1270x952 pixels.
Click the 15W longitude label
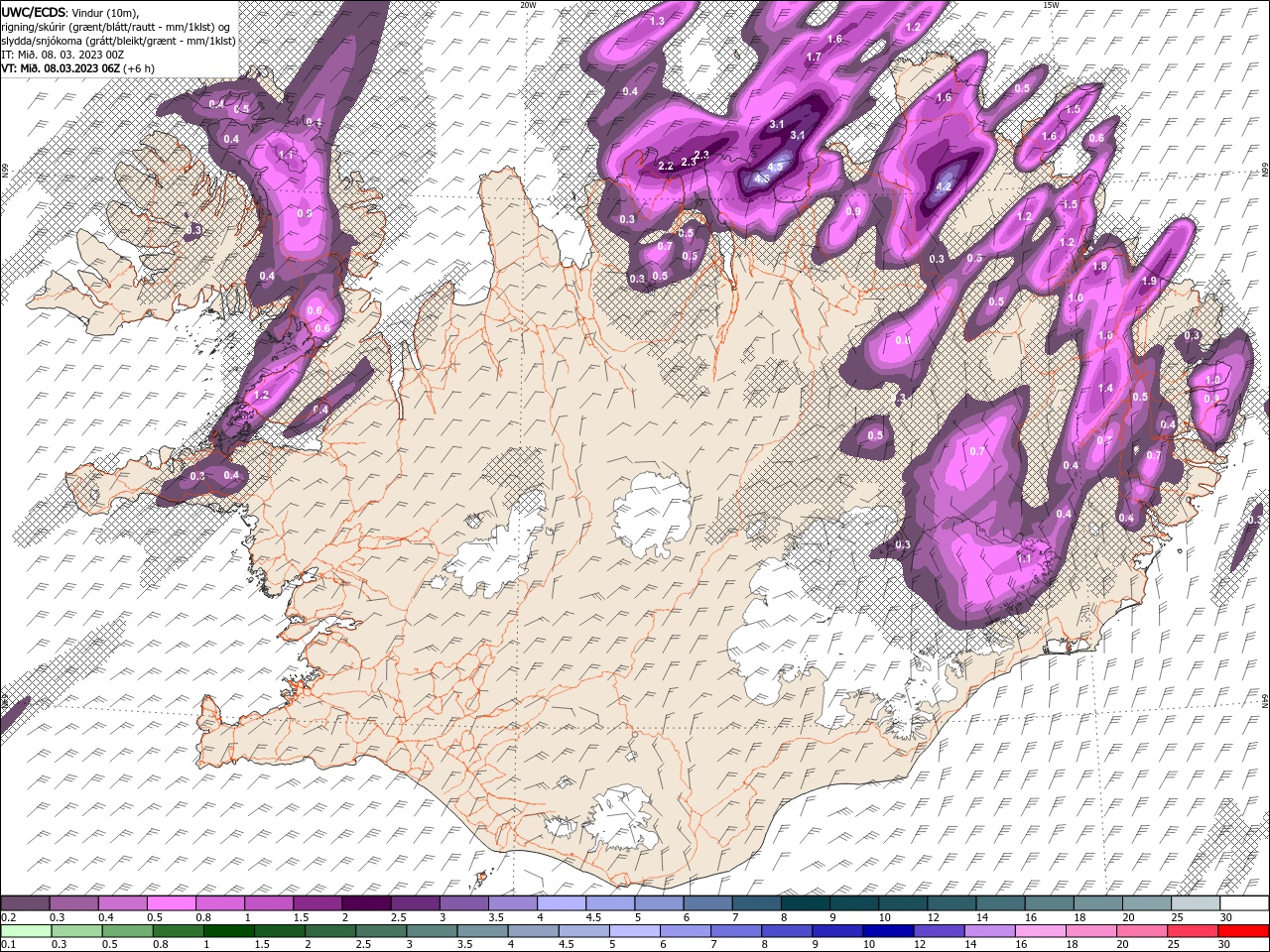(x=1051, y=5)
